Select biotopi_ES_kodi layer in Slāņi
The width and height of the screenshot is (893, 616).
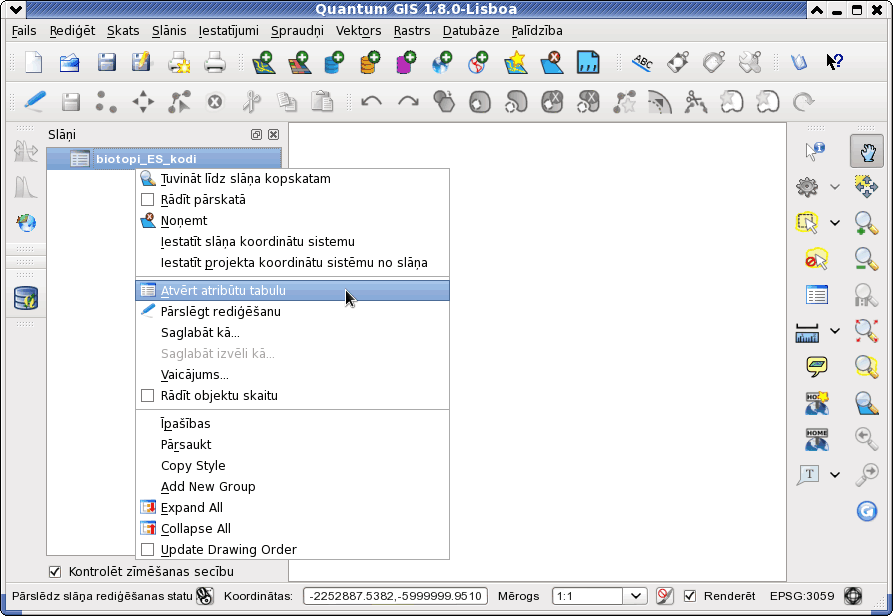164,159
